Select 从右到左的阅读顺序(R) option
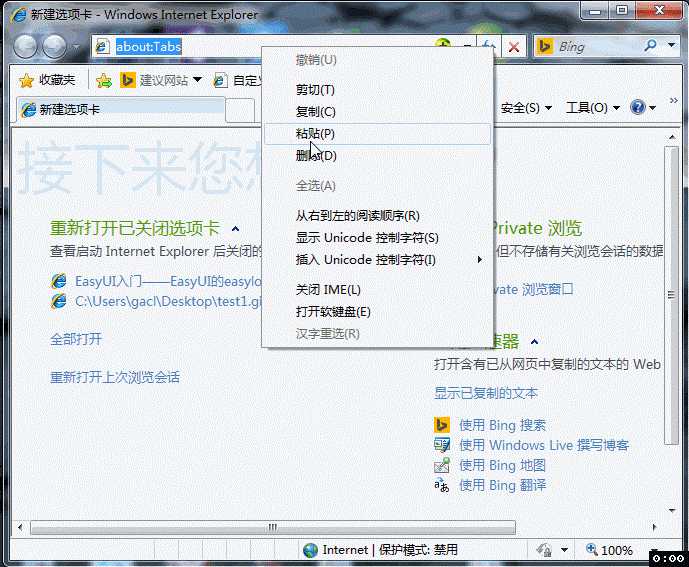The width and height of the screenshot is (689, 567). (378, 216)
